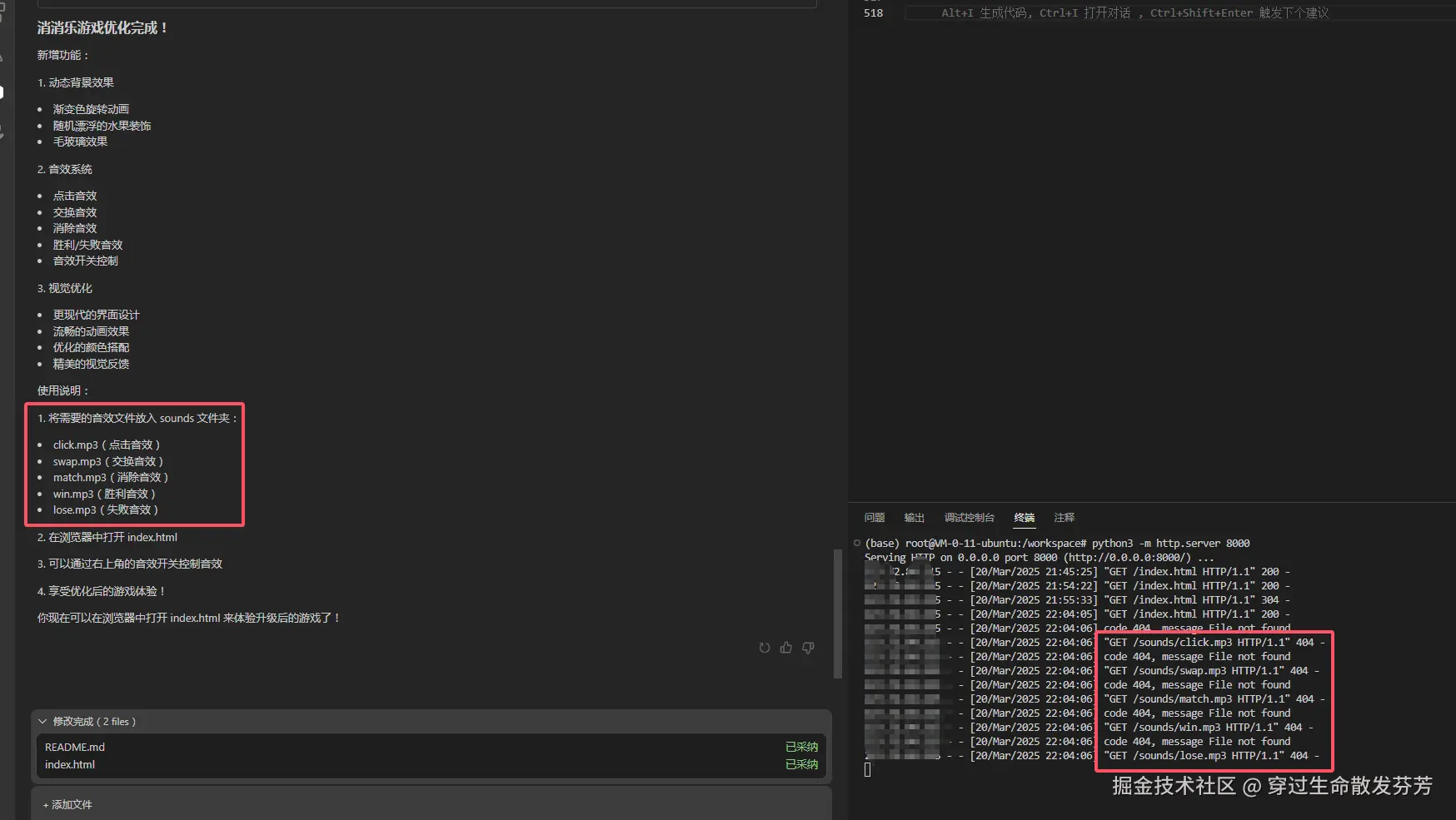Click the item 1. 动态背景效果
This screenshot has height=820, width=1456.
[x=76, y=83]
